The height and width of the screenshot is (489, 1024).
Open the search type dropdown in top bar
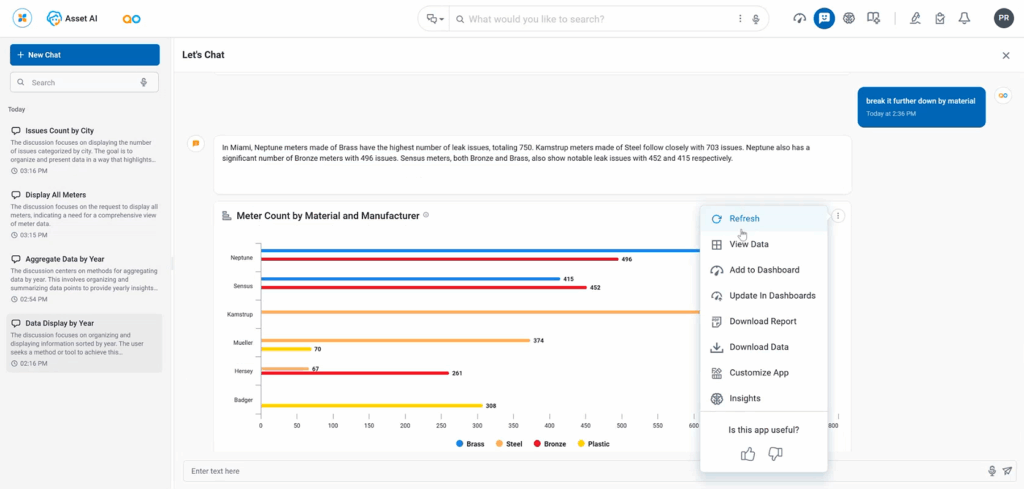(x=435, y=19)
